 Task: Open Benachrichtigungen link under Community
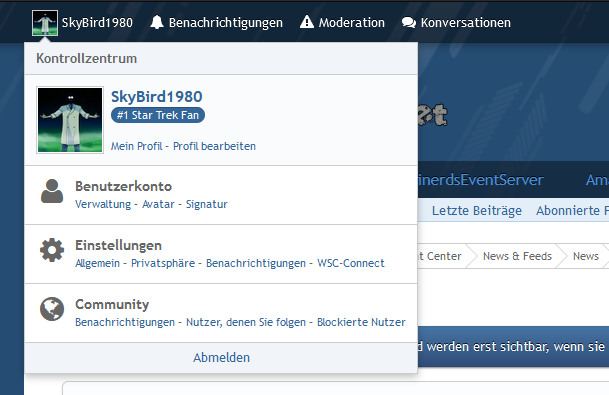tap(125, 322)
